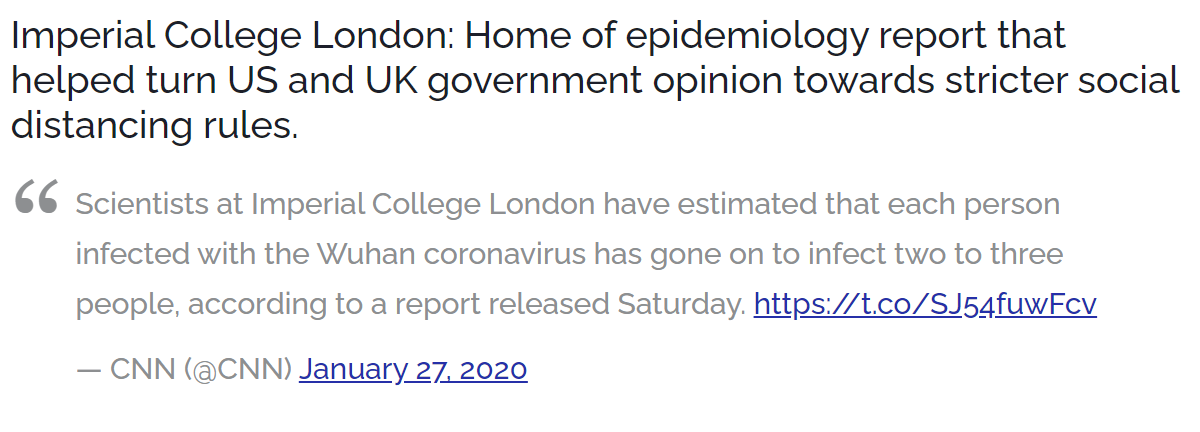This screenshot has width=1200, height=432.
Task: Click "distancing rules." at the heading end
Action: [x=155, y=127]
